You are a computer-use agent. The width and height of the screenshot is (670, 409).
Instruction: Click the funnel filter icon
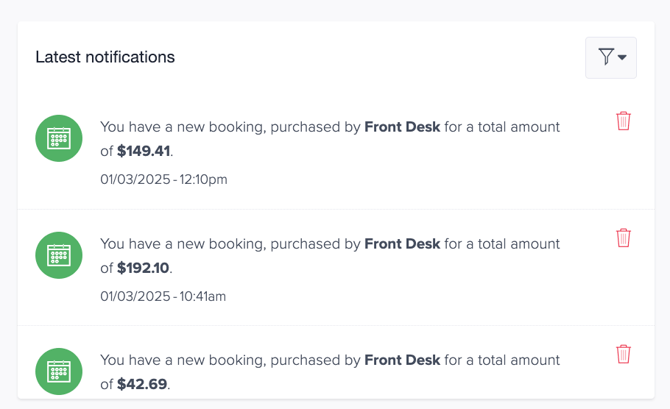(x=606, y=57)
